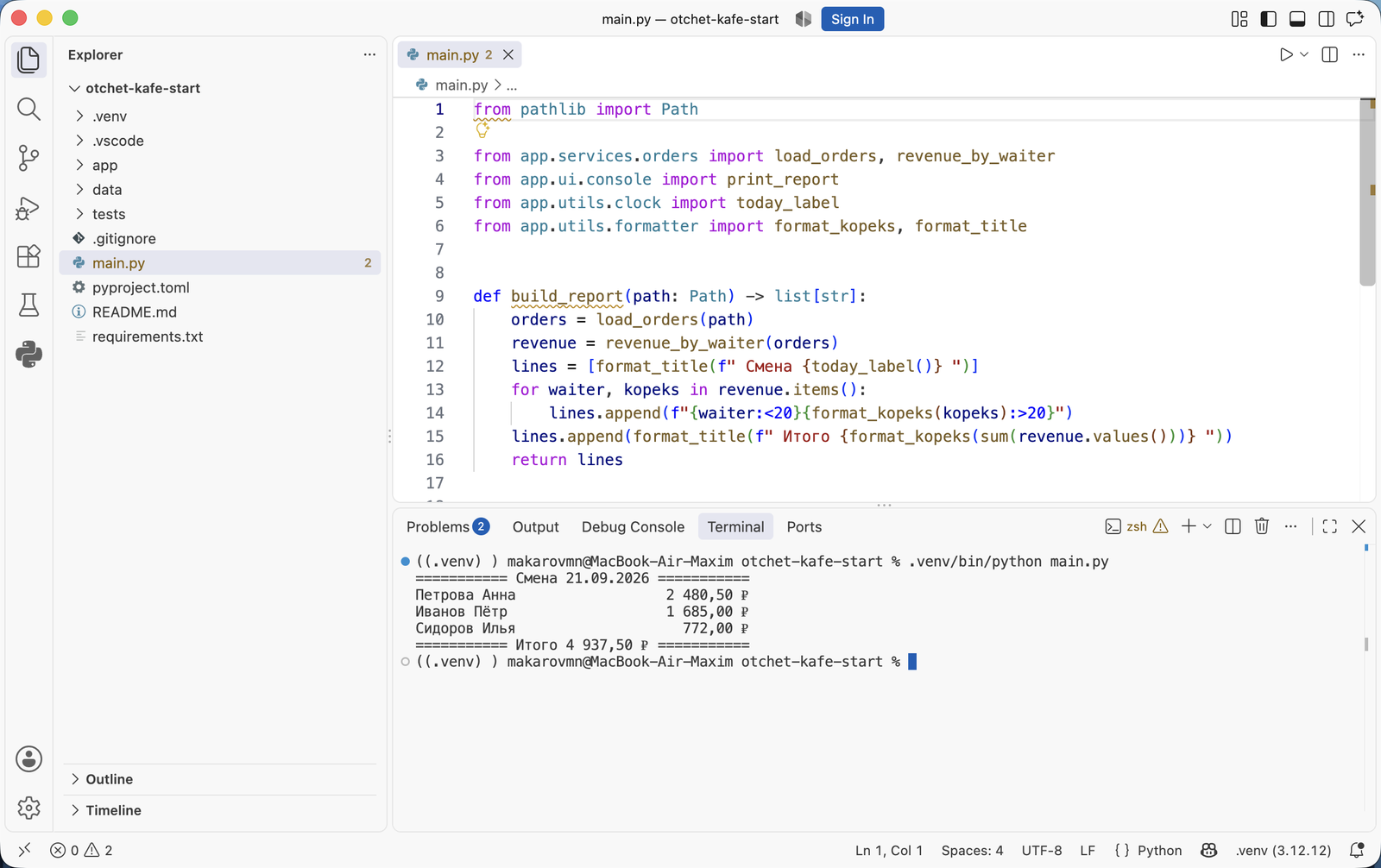Image resolution: width=1381 pixels, height=868 pixels.
Task: Toggle secondary side bar layout button
Action: click(x=1327, y=19)
